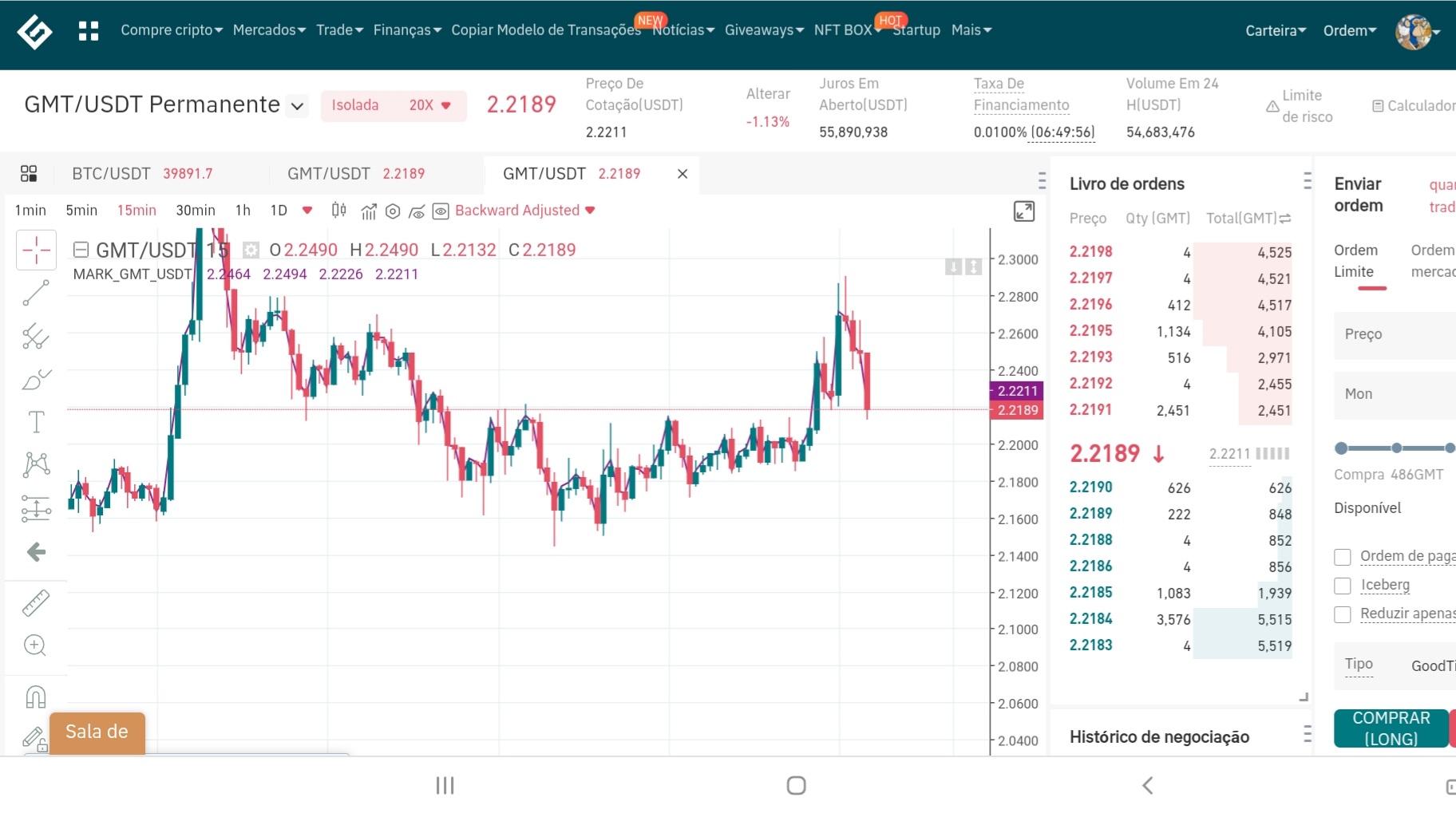
Task: Open the user profile avatar
Action: (x=1413, y=32)
